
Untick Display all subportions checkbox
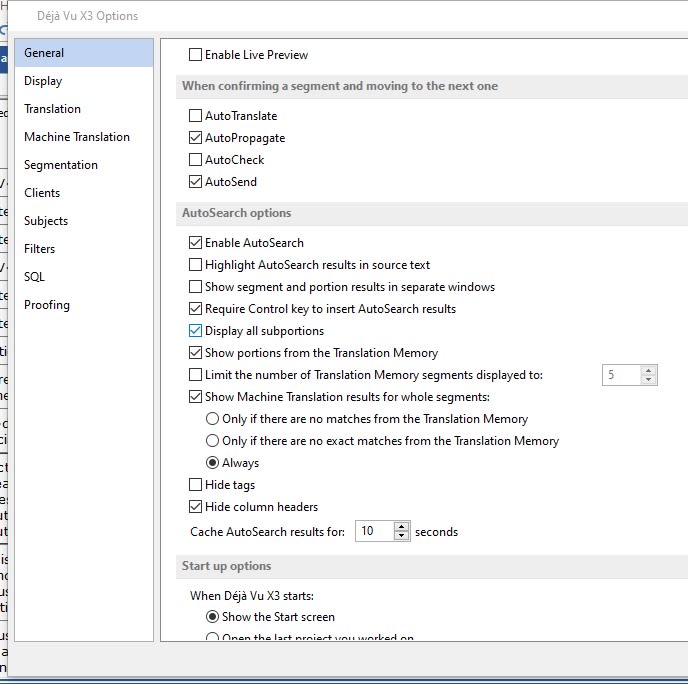pyautogui.click(x=195, y=331)
